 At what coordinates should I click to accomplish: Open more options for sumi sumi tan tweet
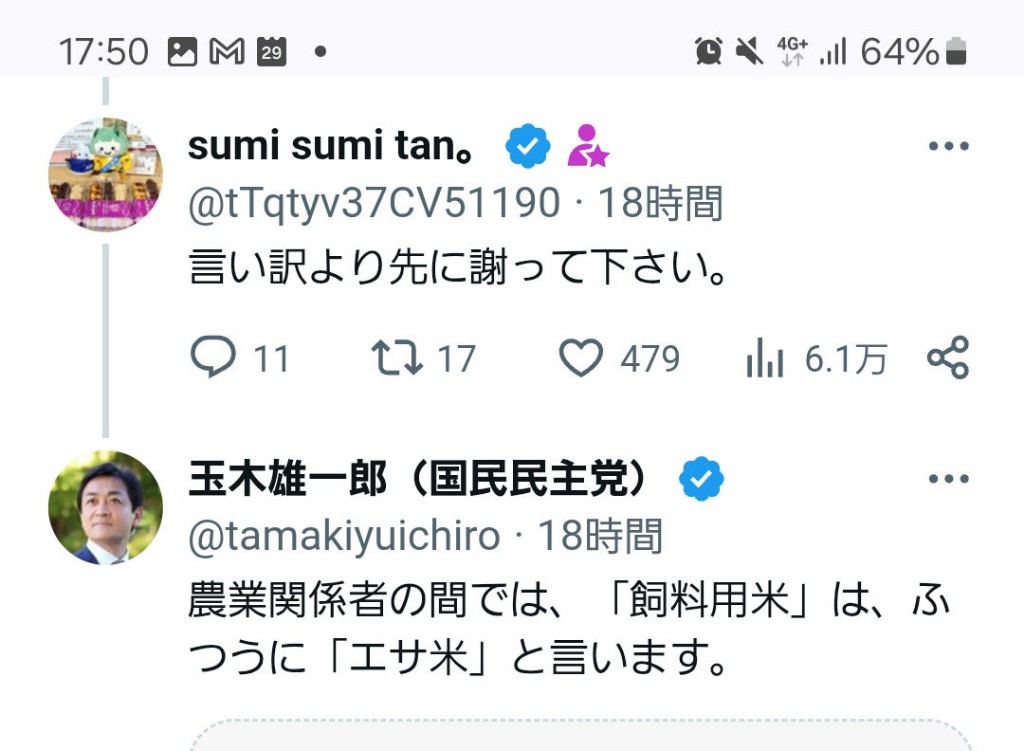(948, 147)
